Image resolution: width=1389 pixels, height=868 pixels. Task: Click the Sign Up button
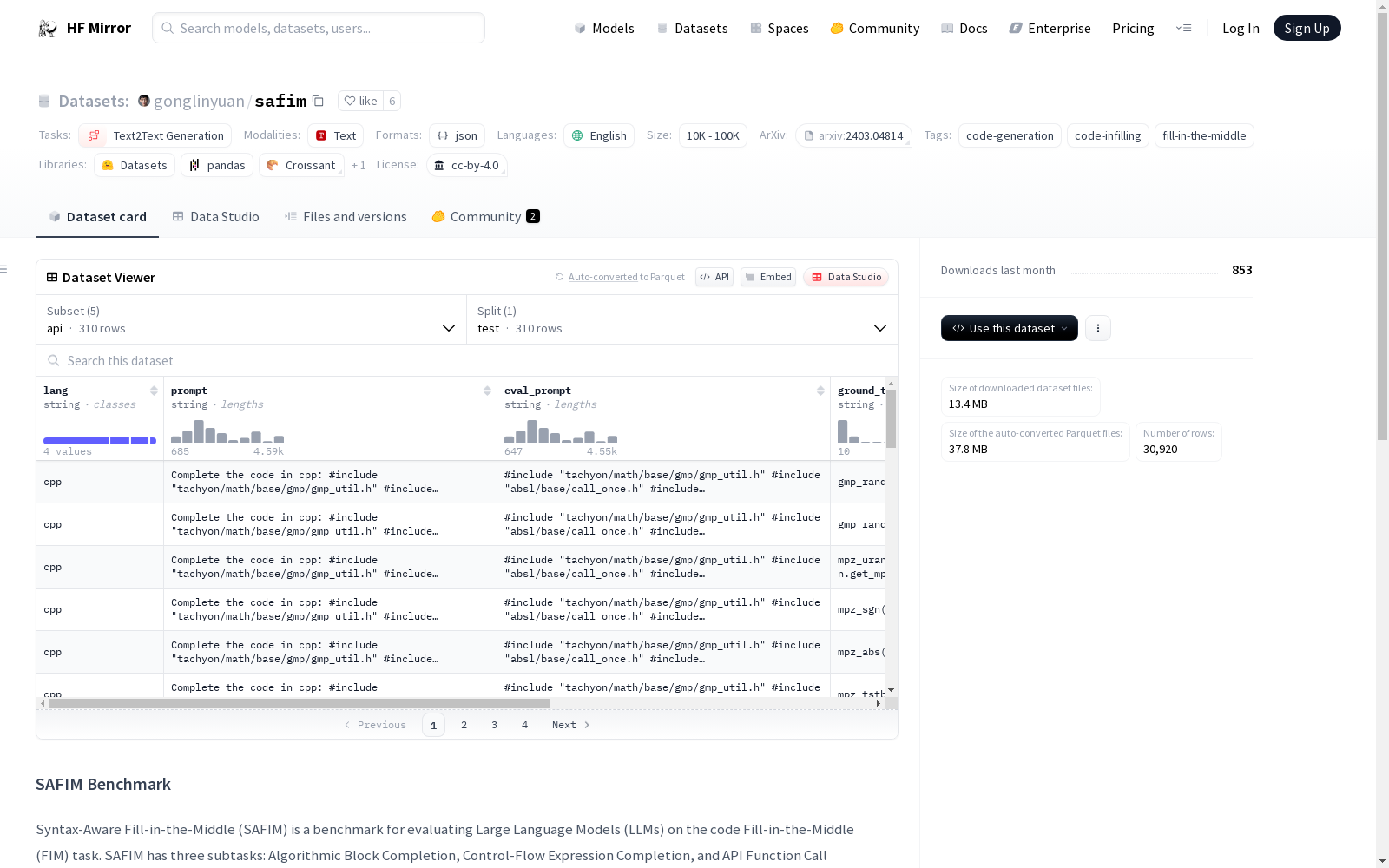[x=1307, y=28]
